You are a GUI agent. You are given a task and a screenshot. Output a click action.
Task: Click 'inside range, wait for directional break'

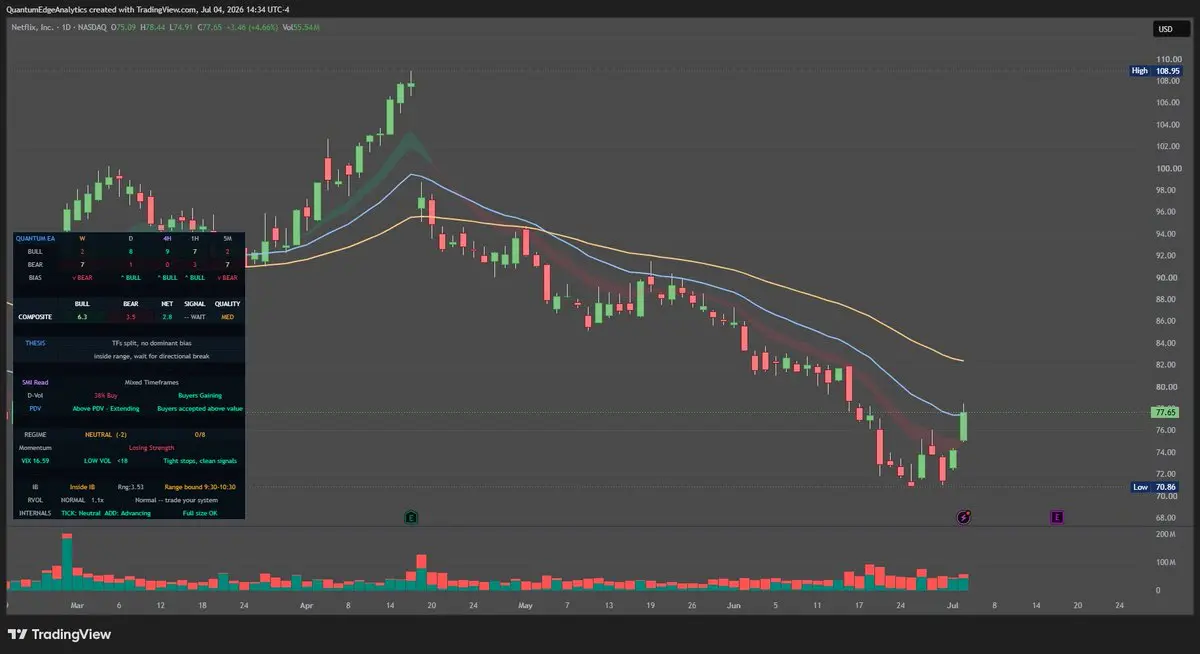pyautogui.click(x=151, y=356)
